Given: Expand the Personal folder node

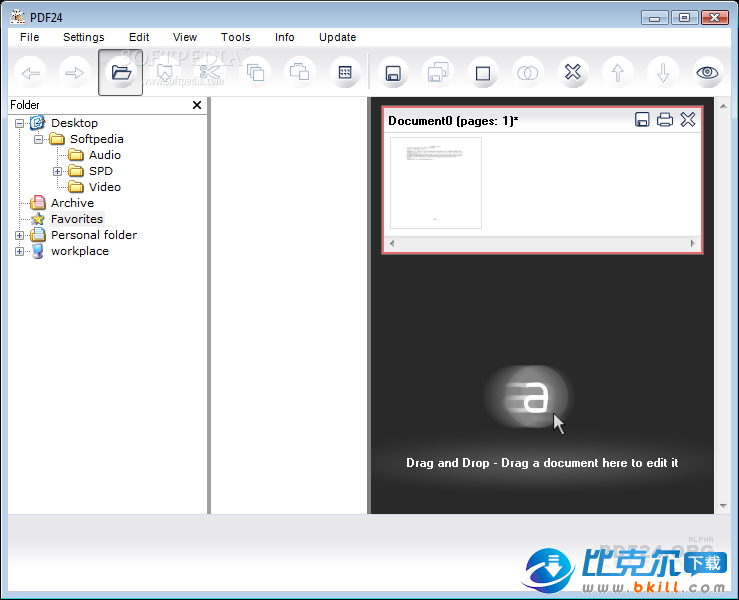Looking at the screenshot, I should tap(20, 235).
